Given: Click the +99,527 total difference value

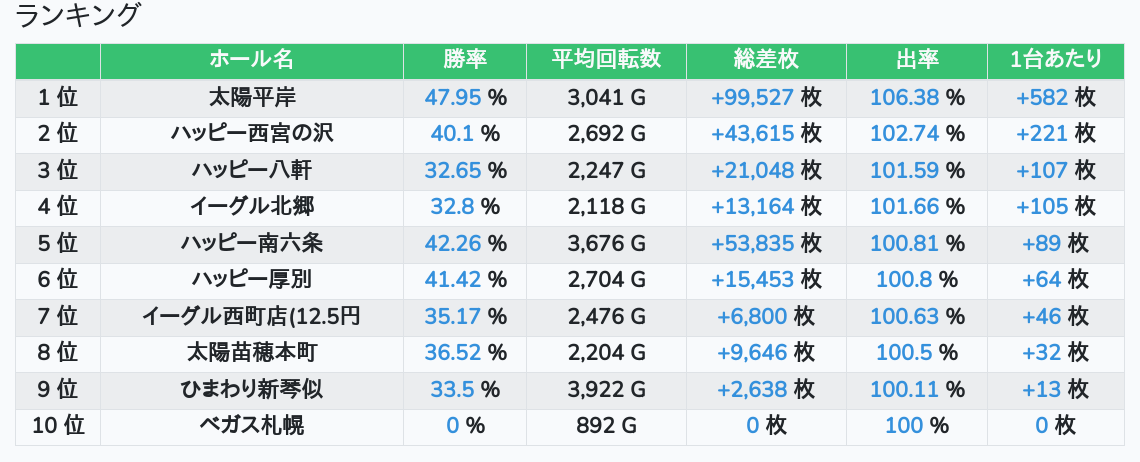Looking at the screenshot, I should [x=753, y=97].
